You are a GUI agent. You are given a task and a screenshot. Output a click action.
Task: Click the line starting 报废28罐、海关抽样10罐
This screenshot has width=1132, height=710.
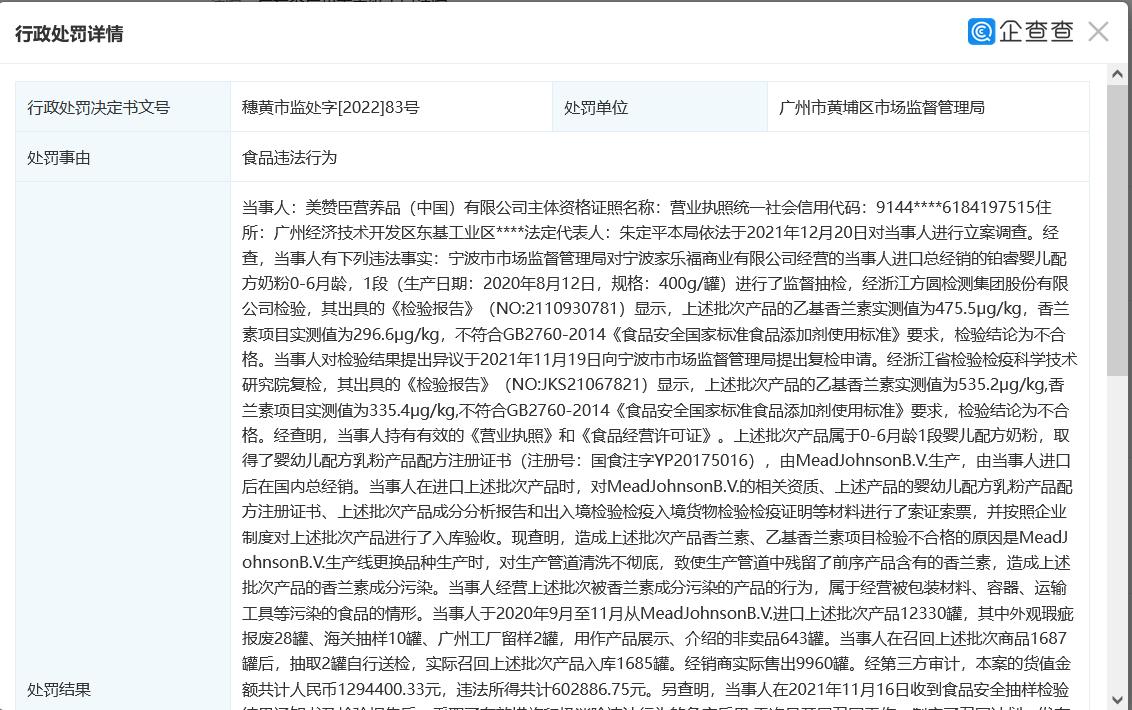pos(654,638)
